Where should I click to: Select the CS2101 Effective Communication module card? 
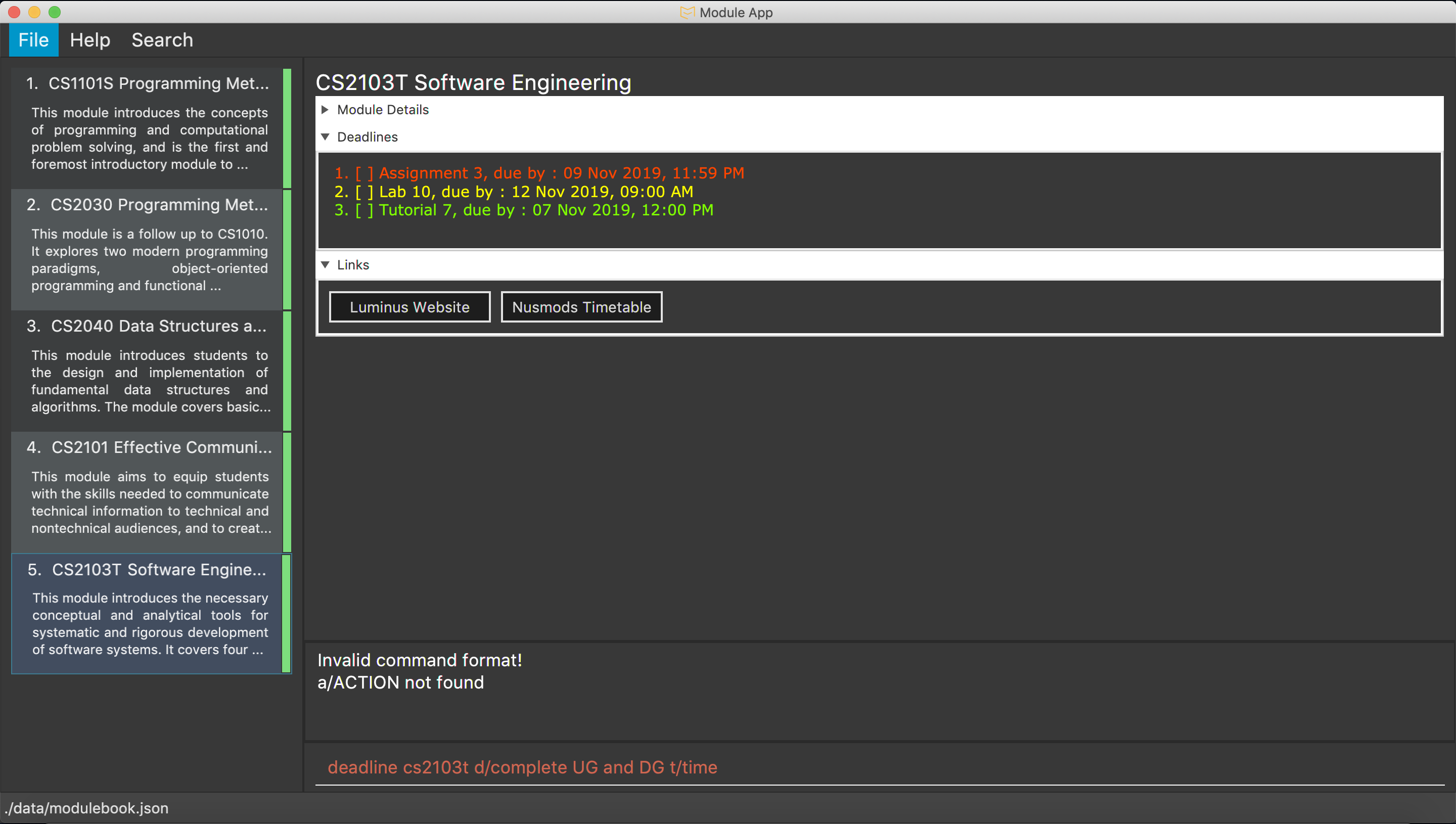coord(147,492)
